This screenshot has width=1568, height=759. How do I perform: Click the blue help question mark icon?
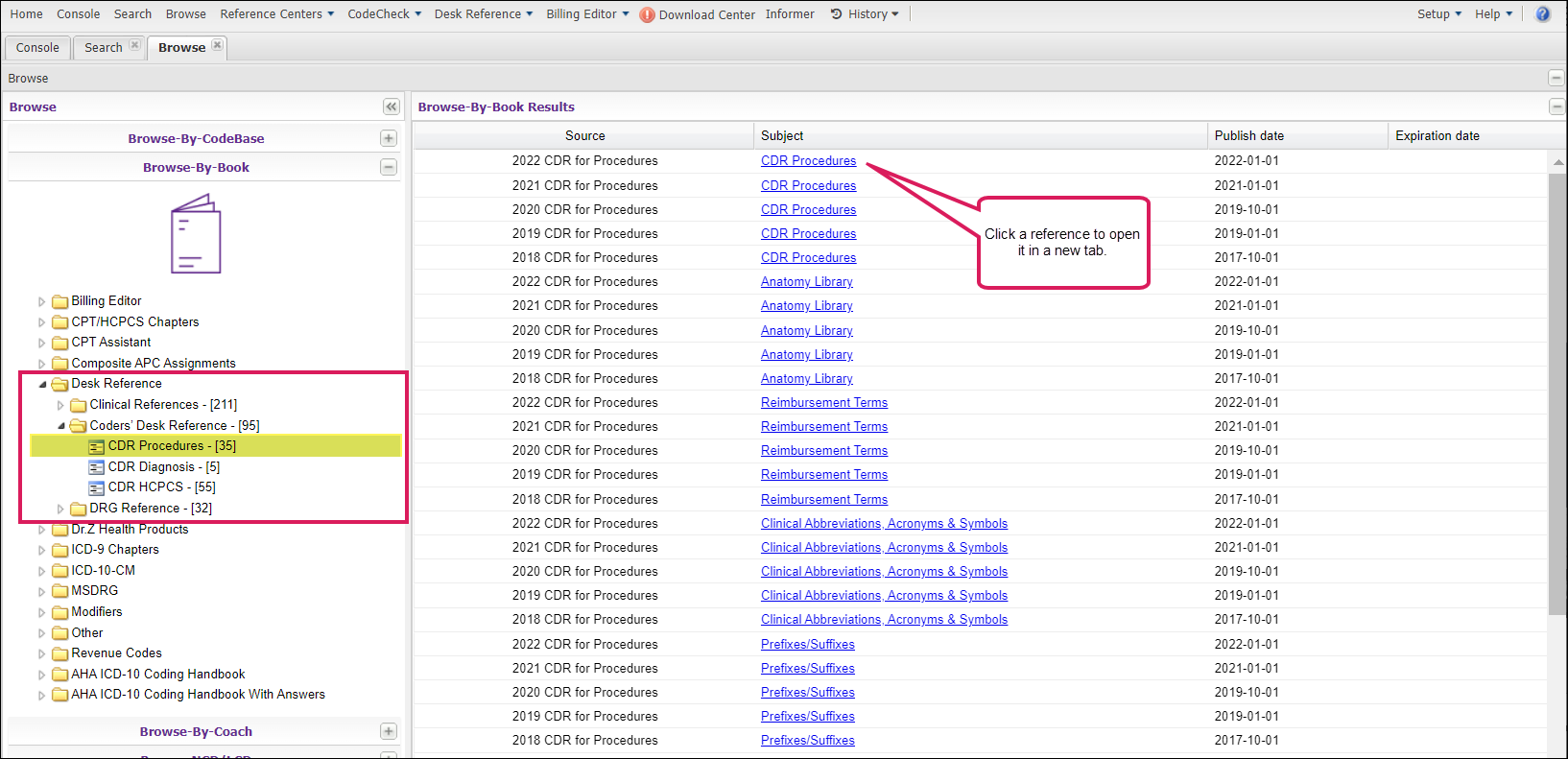(x=1543, y=14)
